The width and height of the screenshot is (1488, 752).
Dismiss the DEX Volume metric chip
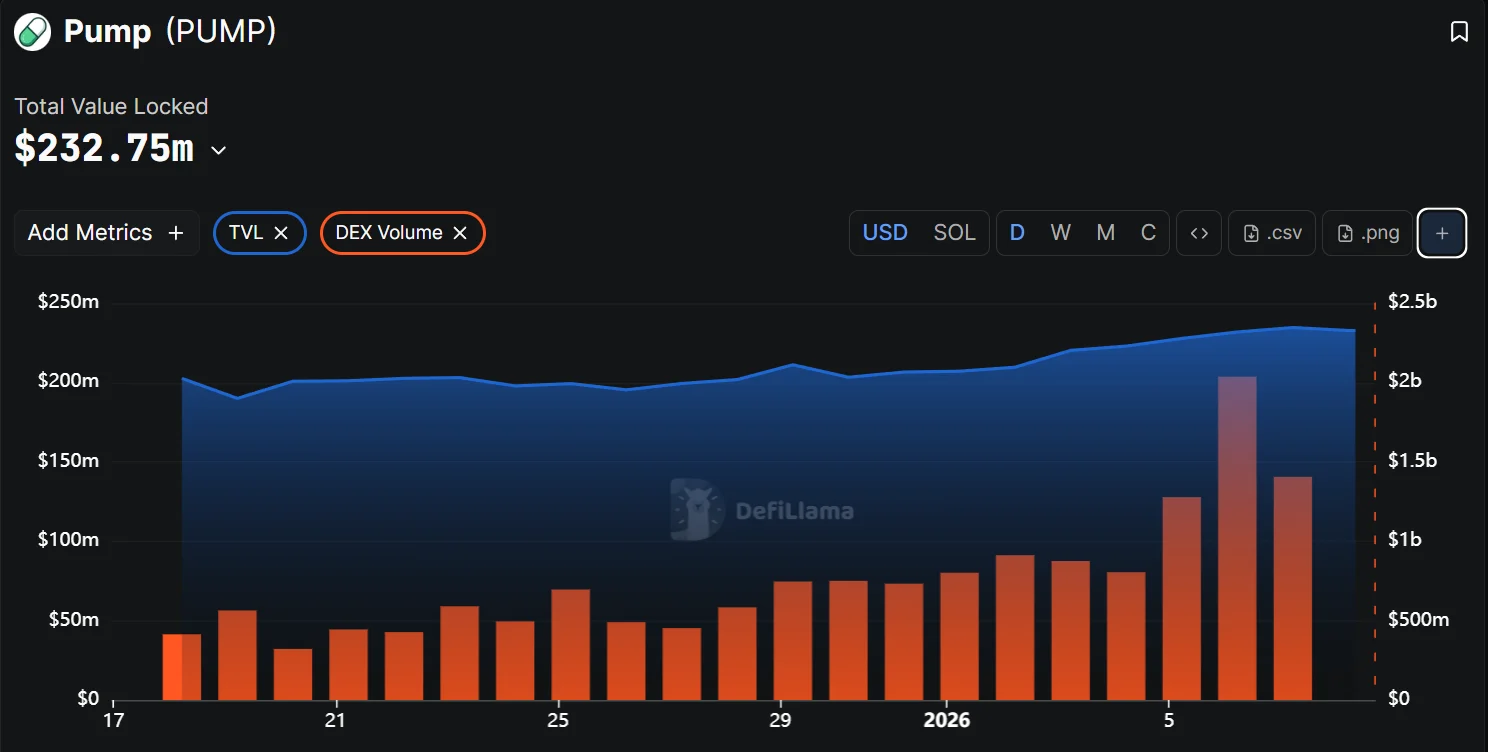pos(459,232)
